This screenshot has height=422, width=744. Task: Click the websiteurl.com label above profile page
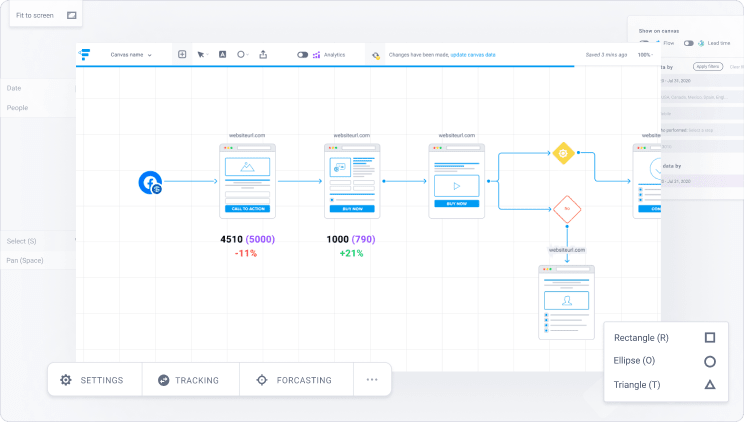pos(567,250)
